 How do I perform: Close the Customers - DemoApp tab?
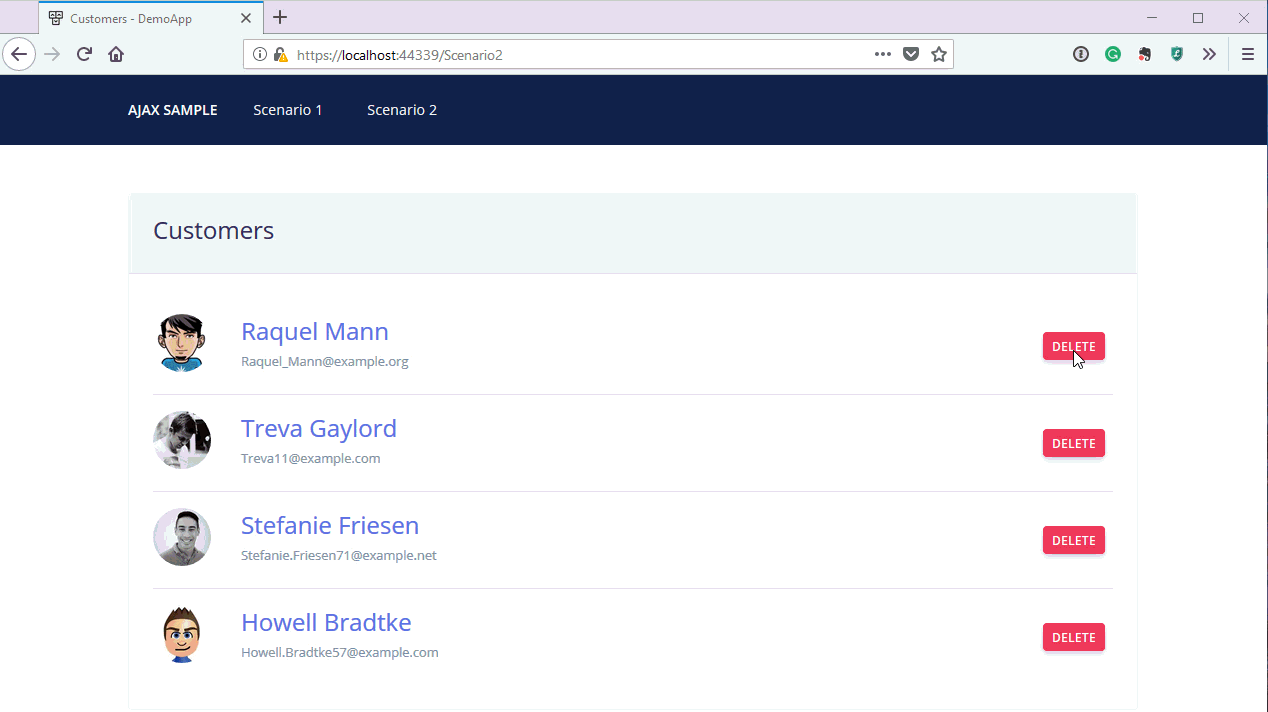click(246, 18)
